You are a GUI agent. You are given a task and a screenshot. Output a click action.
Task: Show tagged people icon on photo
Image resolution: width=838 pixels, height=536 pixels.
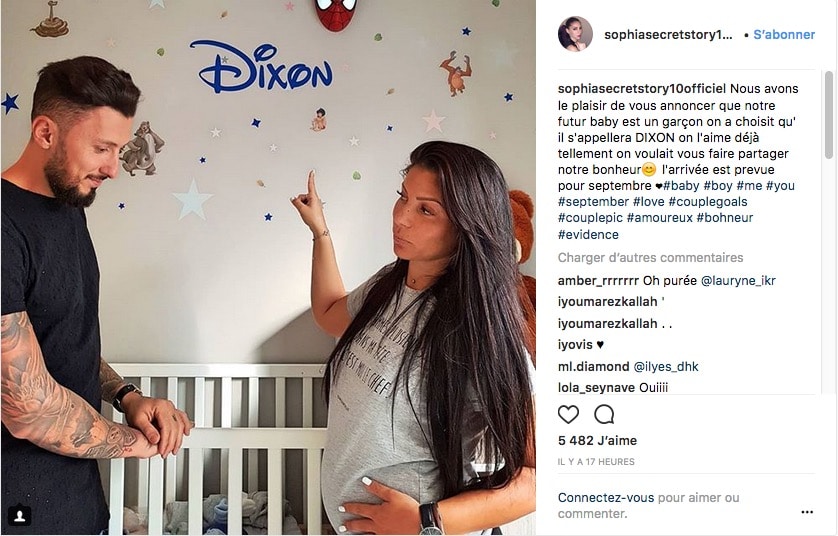(x=20, y=515)
